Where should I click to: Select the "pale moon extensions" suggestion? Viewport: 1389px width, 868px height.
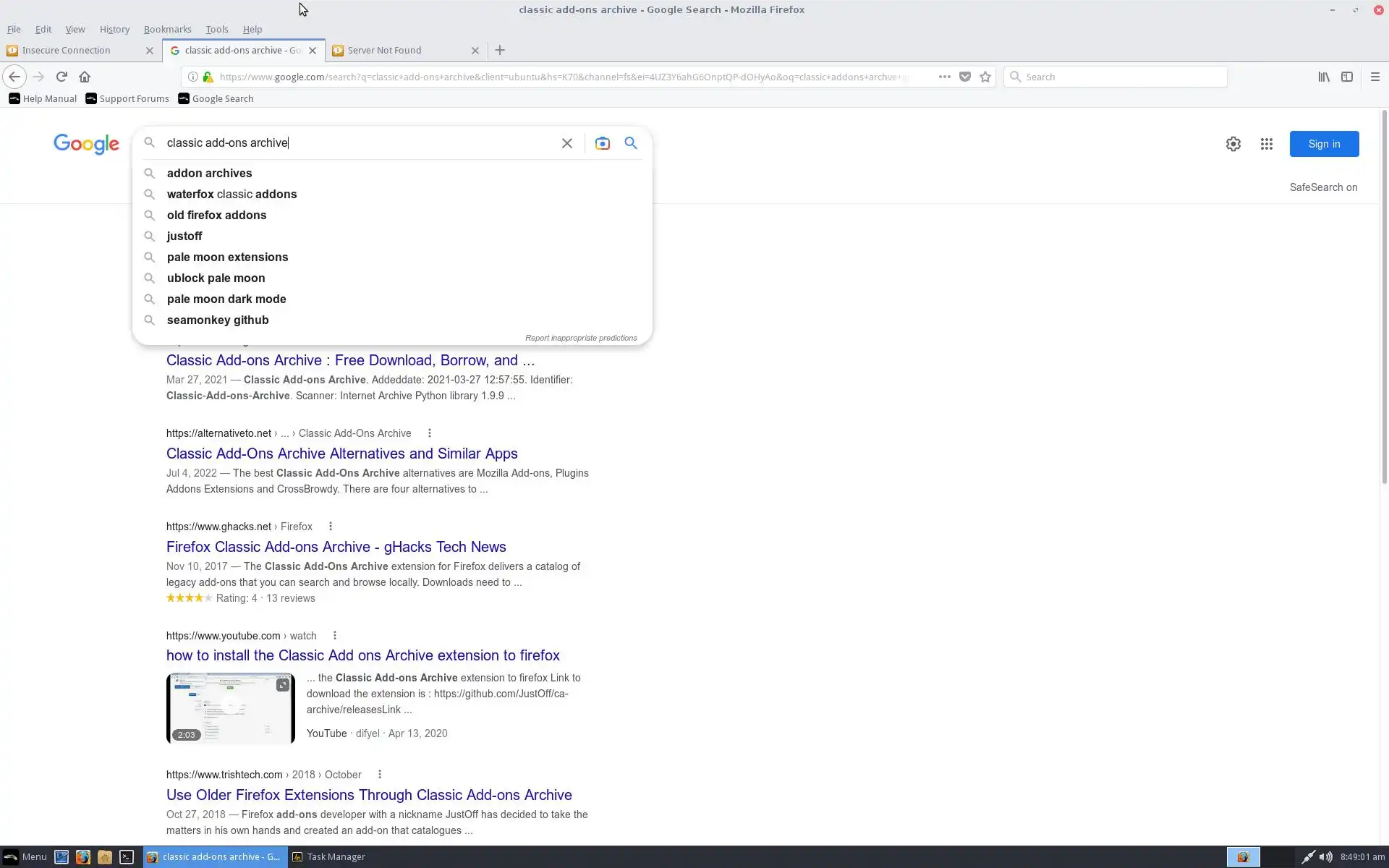point(227,257)
